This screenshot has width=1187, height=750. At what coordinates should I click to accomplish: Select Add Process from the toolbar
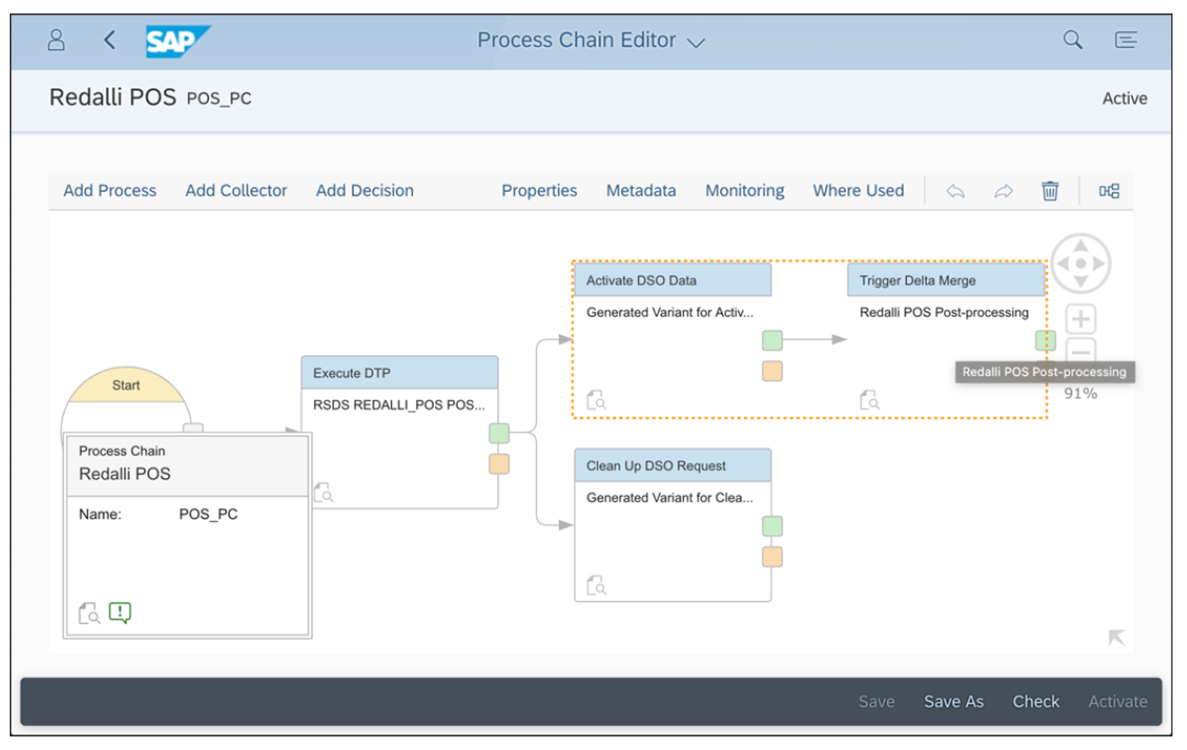tap(109, 190)
